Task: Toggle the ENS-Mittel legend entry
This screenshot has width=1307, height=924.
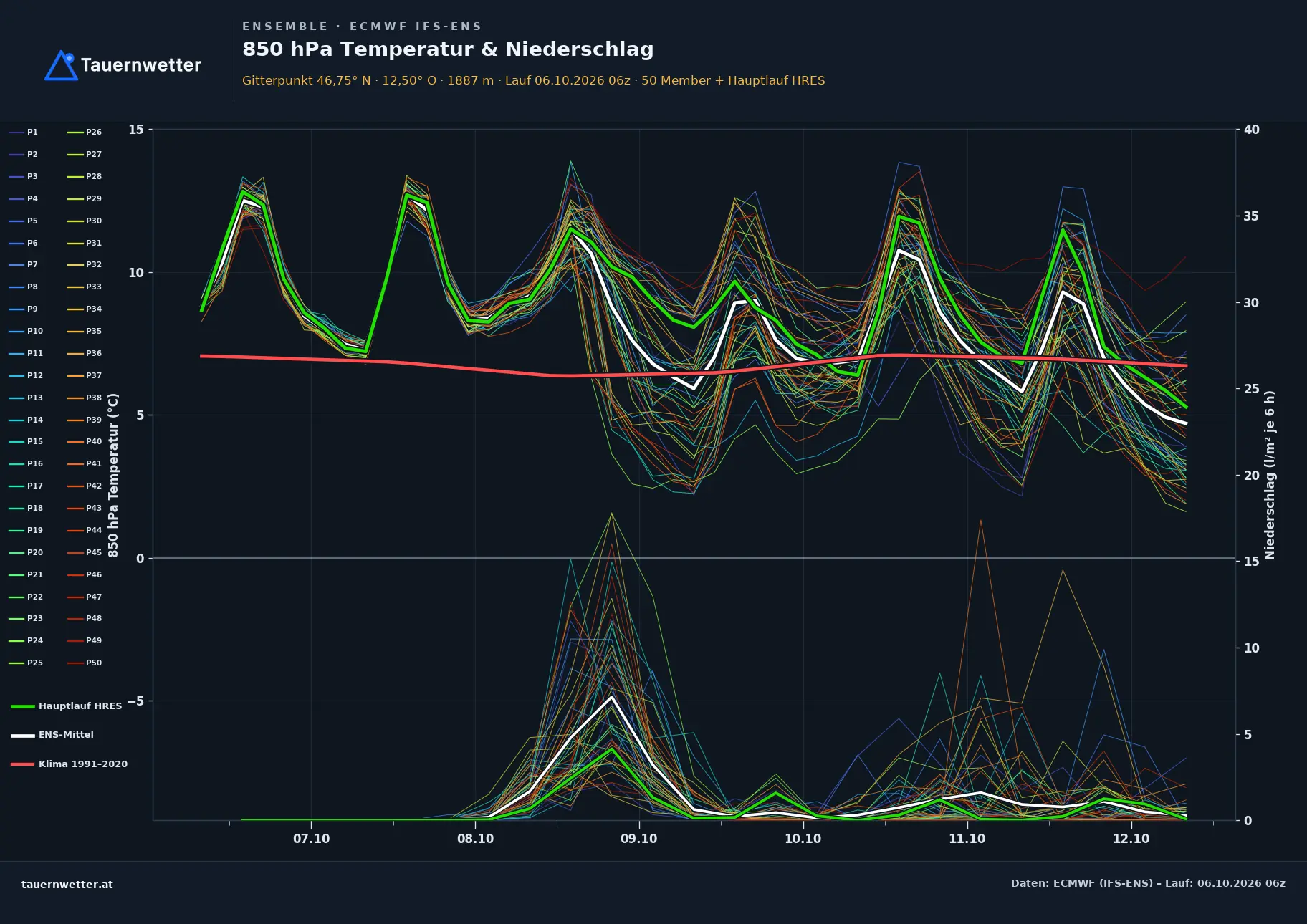Action: 52,734
